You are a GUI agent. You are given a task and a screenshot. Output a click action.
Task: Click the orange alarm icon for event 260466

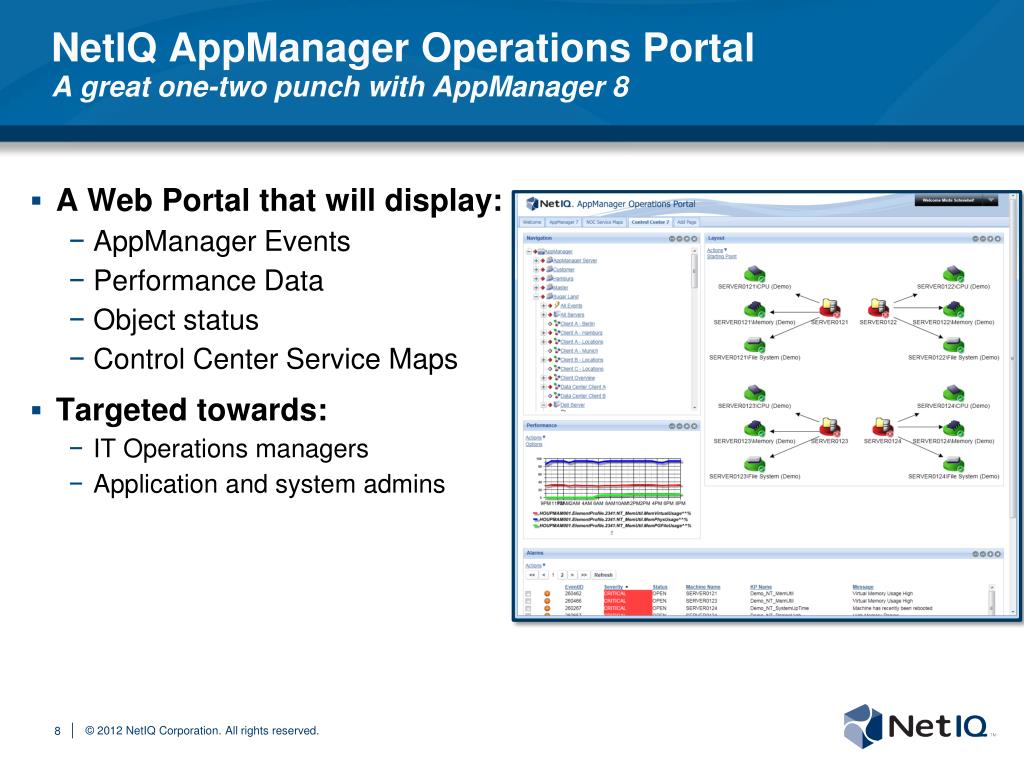(x=547, y=601)
